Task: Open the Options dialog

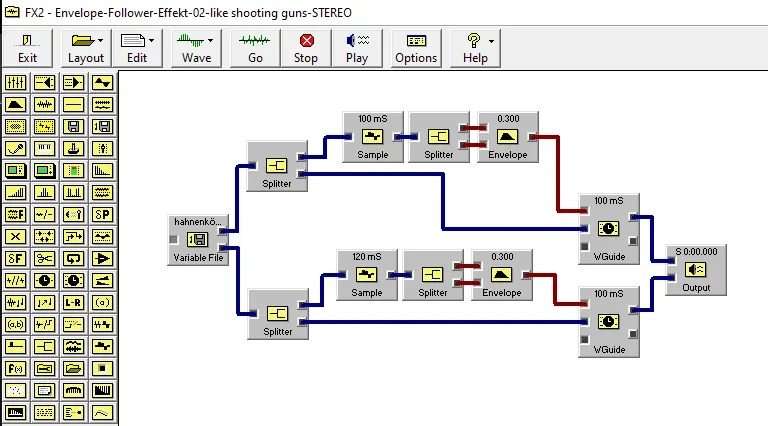Action: pyautogui.click(x=416, y=48)
